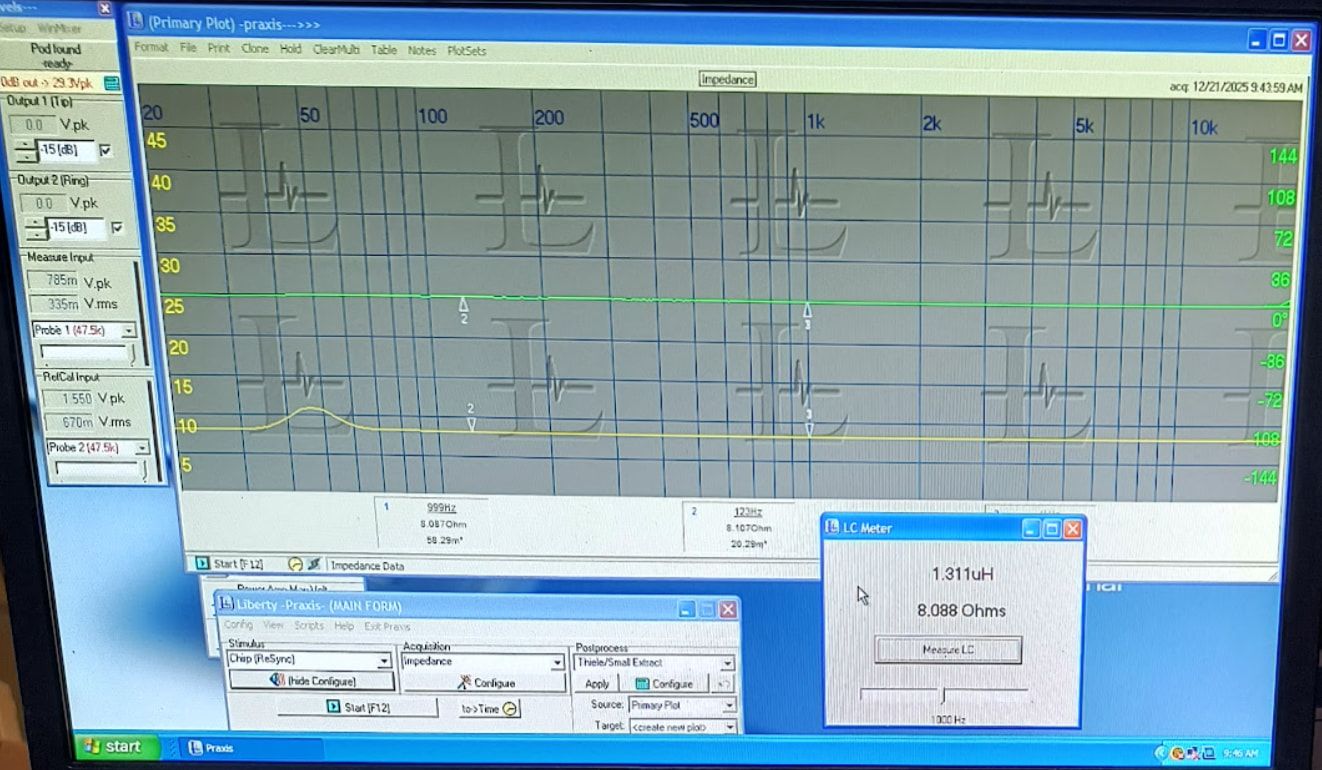
Task: Click the (hide Configure) stimulus button
Action: (x=312, y=681)
